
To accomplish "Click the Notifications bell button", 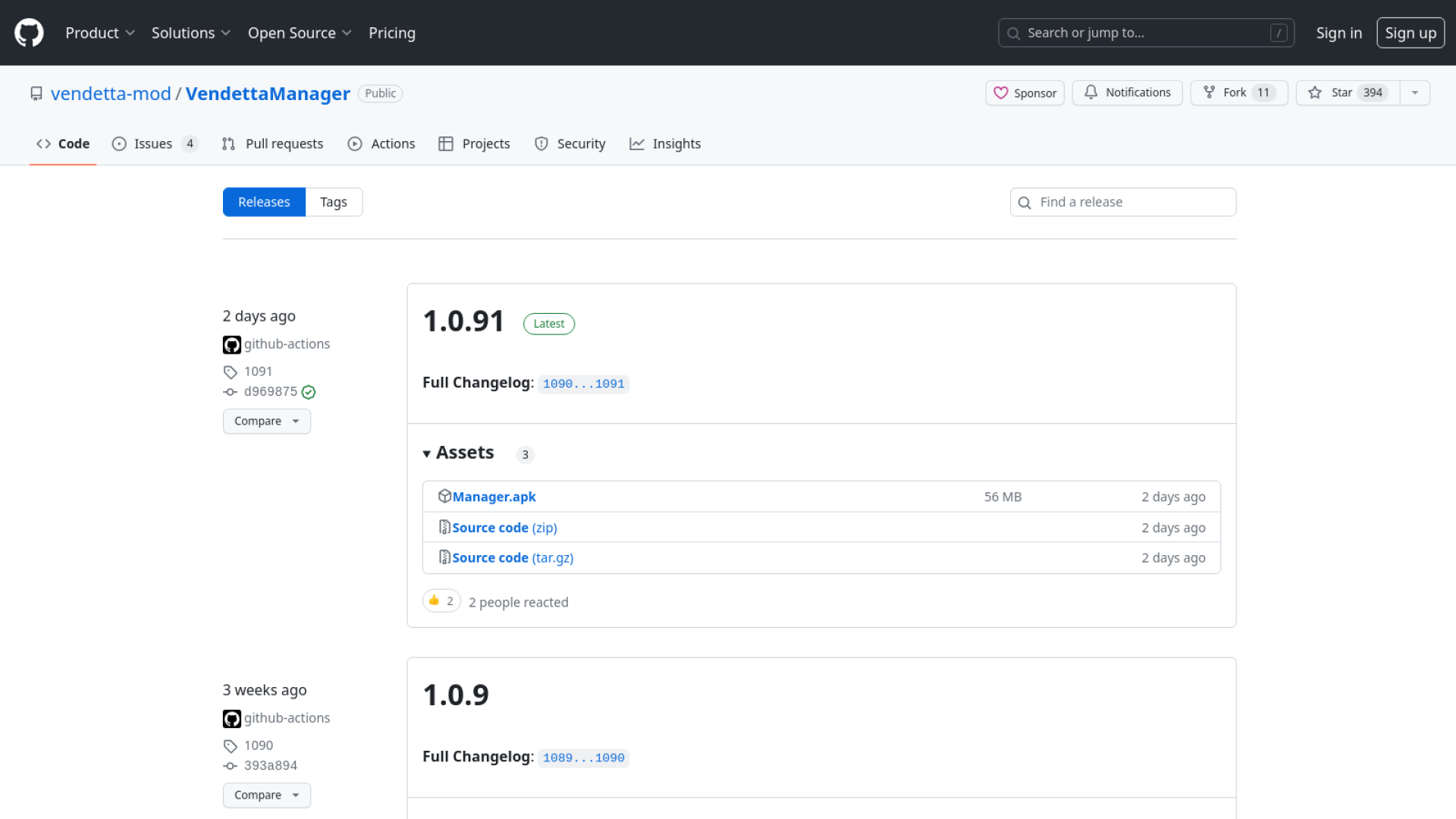I will pyautogui.click(x=1127, y=93).
